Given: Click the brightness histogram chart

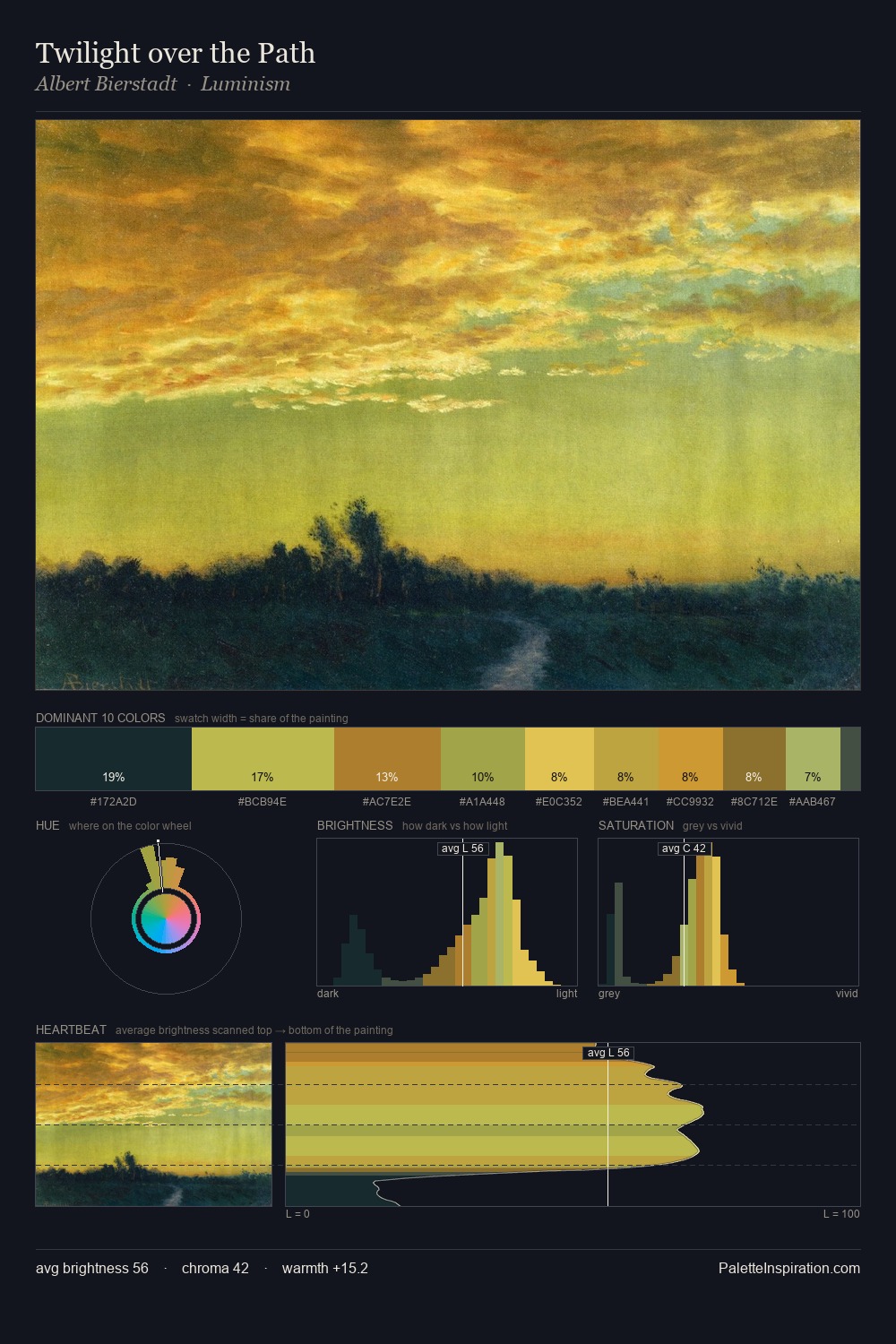Looking at the screenshot, I should [x=447, y=912].
